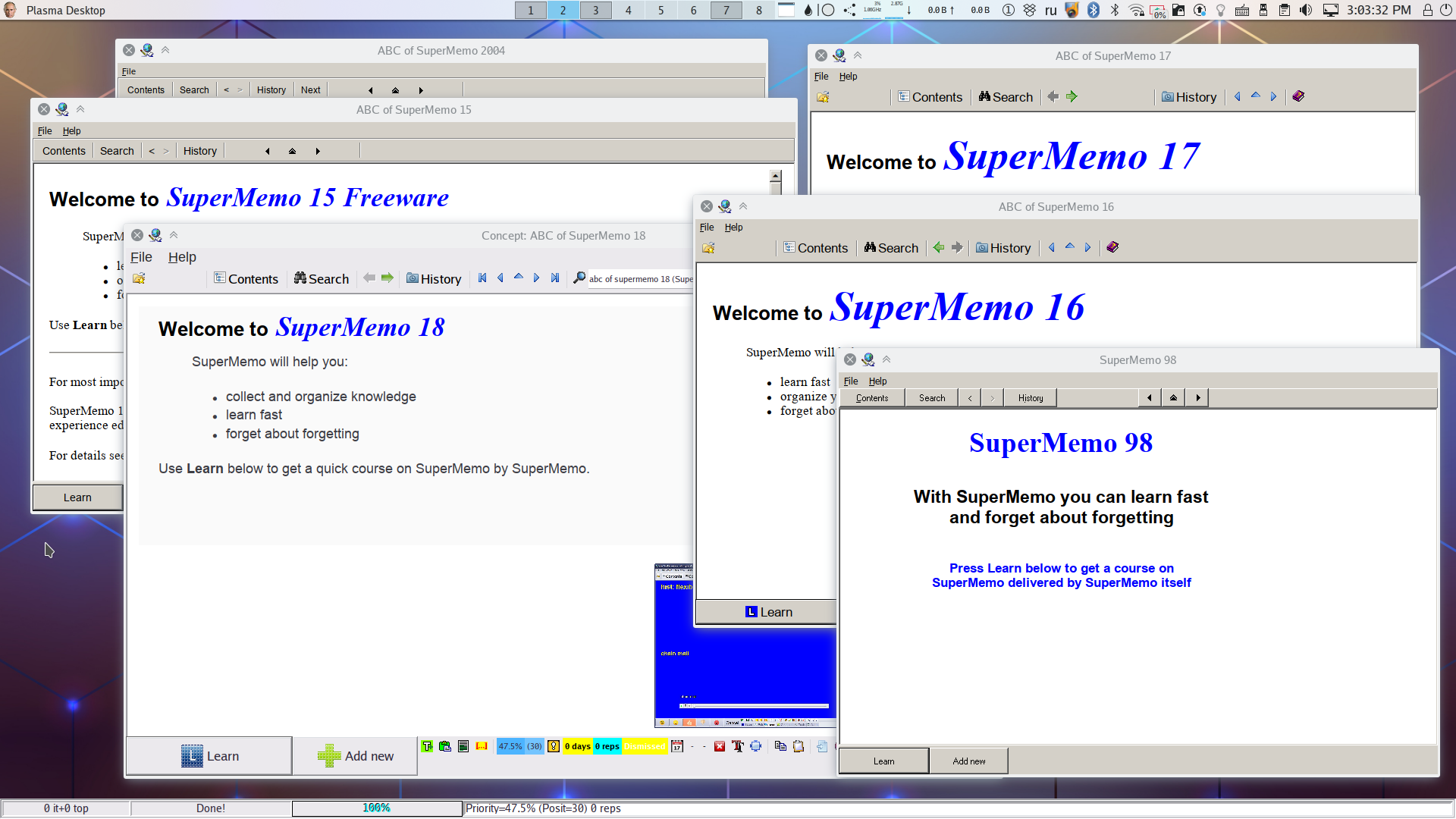Image resolution: width=1456 pixels, height=819 pixels.
Task: Open File menu in SuperMemo 16
Action: [707, 227]
